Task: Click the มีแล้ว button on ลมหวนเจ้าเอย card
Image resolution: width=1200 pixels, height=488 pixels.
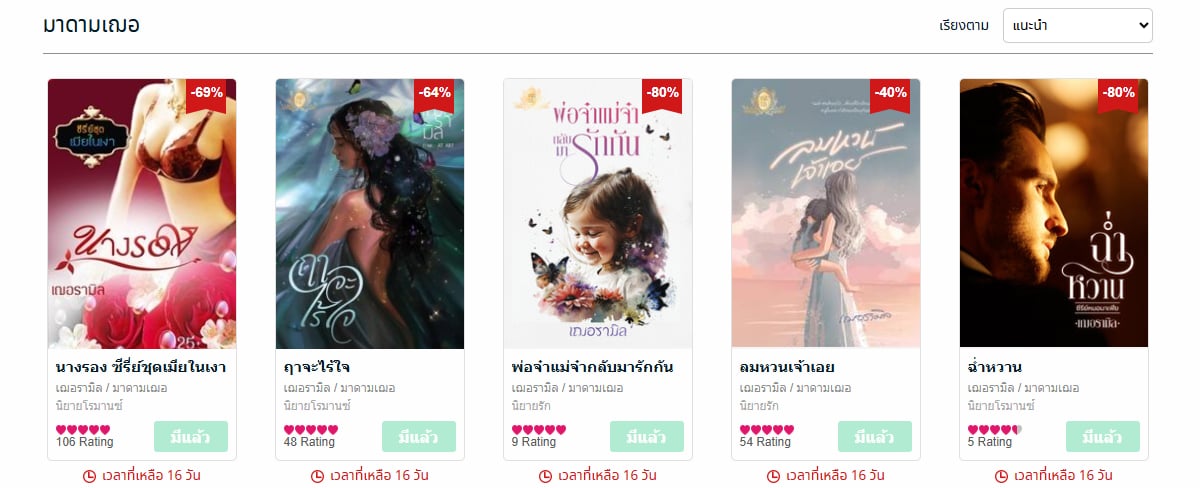Action: 875,437
